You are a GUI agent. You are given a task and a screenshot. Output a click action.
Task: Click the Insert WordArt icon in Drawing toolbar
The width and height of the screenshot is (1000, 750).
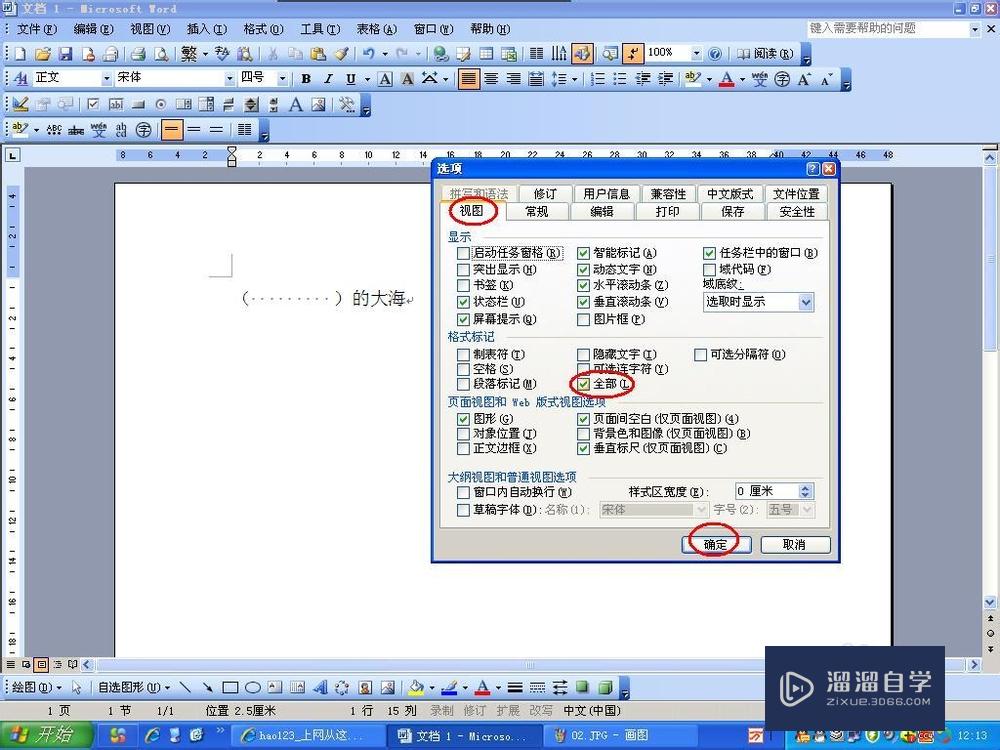click(320, 688)
